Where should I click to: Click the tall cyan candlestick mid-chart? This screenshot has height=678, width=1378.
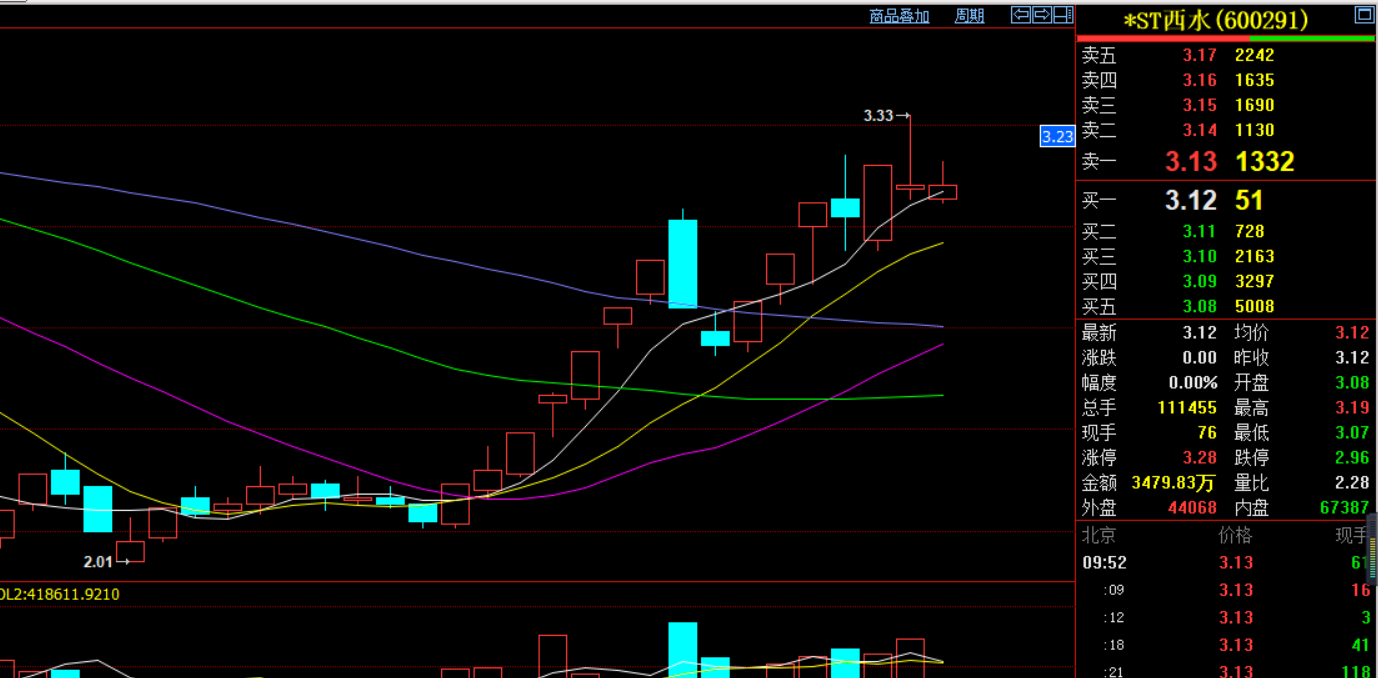point(683,263)
